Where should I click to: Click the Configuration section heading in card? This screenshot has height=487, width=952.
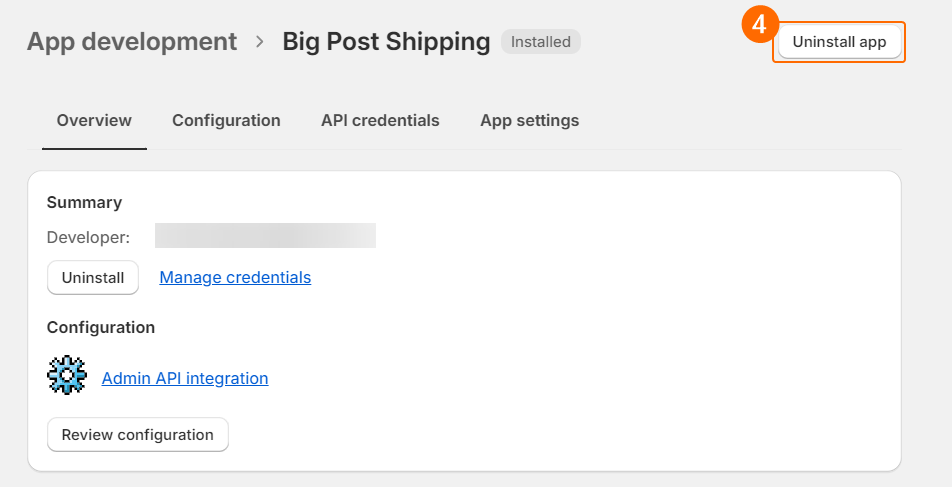pos(100,327)
